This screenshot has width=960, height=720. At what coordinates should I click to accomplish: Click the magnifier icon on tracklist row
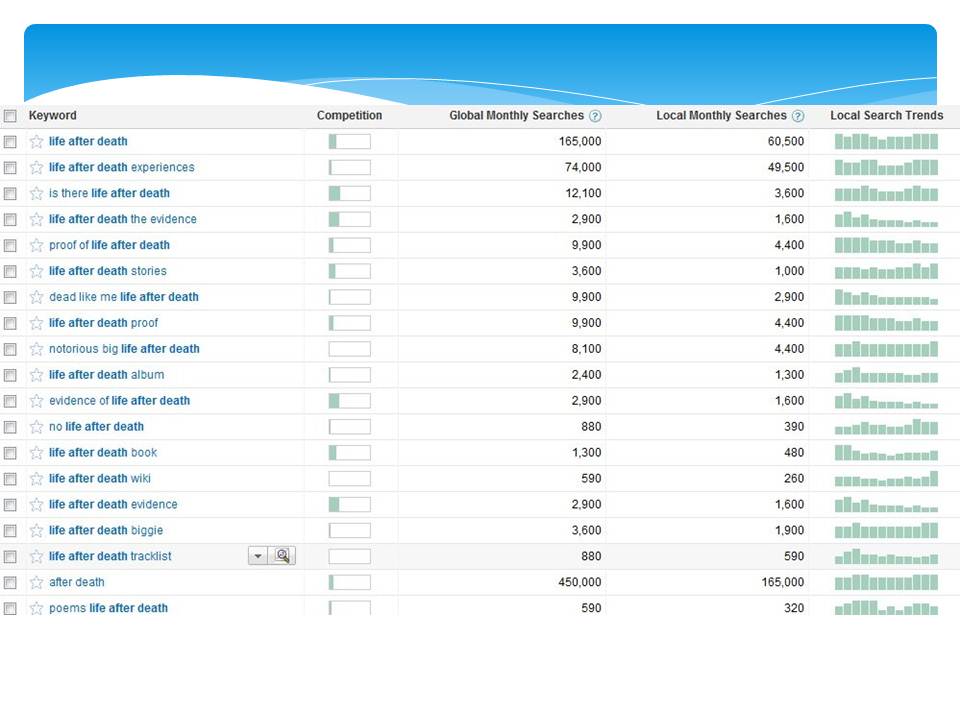click(x=283, y=556)
